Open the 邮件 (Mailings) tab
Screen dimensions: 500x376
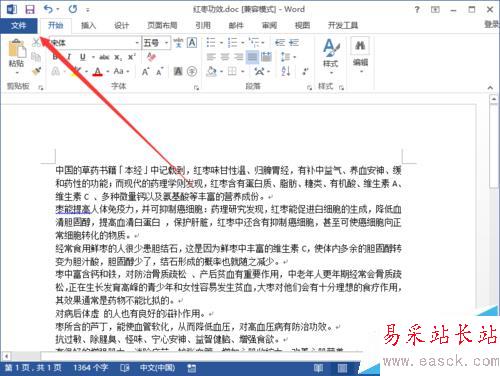point(236,25)
